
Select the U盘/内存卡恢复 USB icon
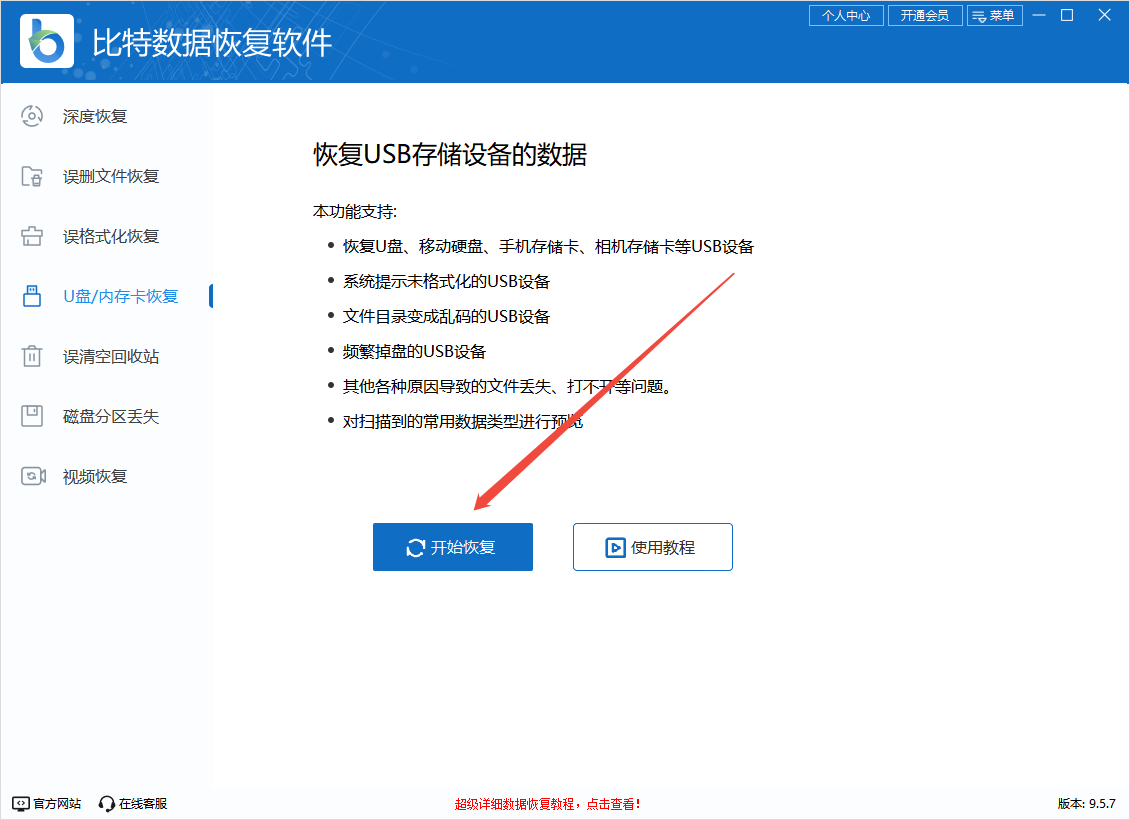[x=32, y=296]
